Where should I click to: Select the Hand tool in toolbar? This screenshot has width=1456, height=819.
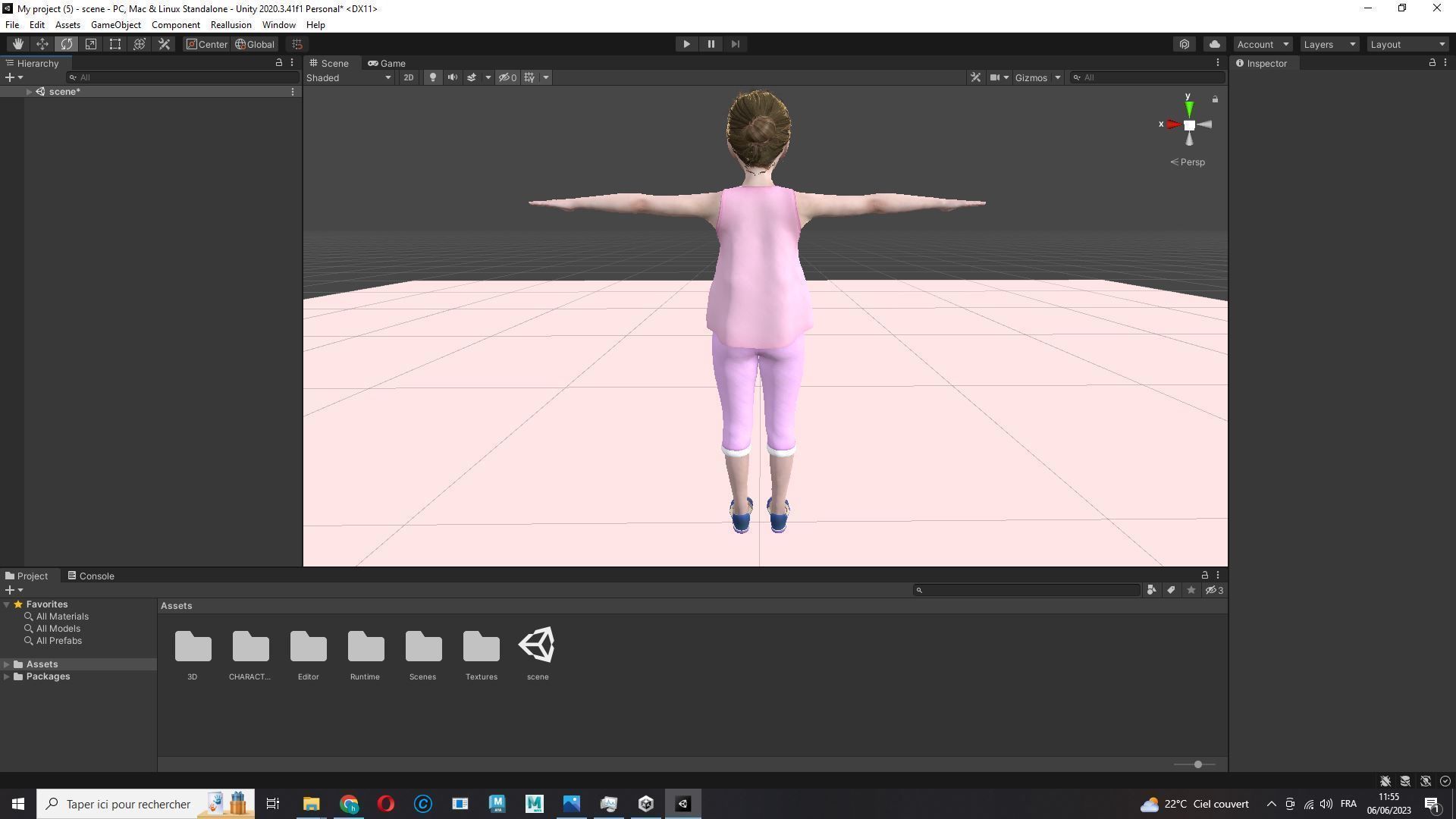tap(17, 44)
